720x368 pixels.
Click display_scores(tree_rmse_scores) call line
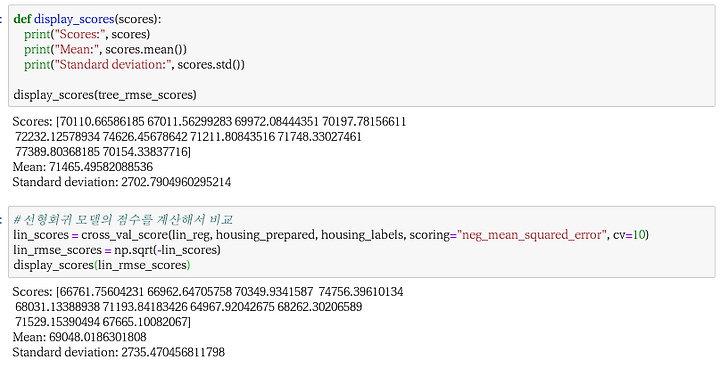[105, 95]
